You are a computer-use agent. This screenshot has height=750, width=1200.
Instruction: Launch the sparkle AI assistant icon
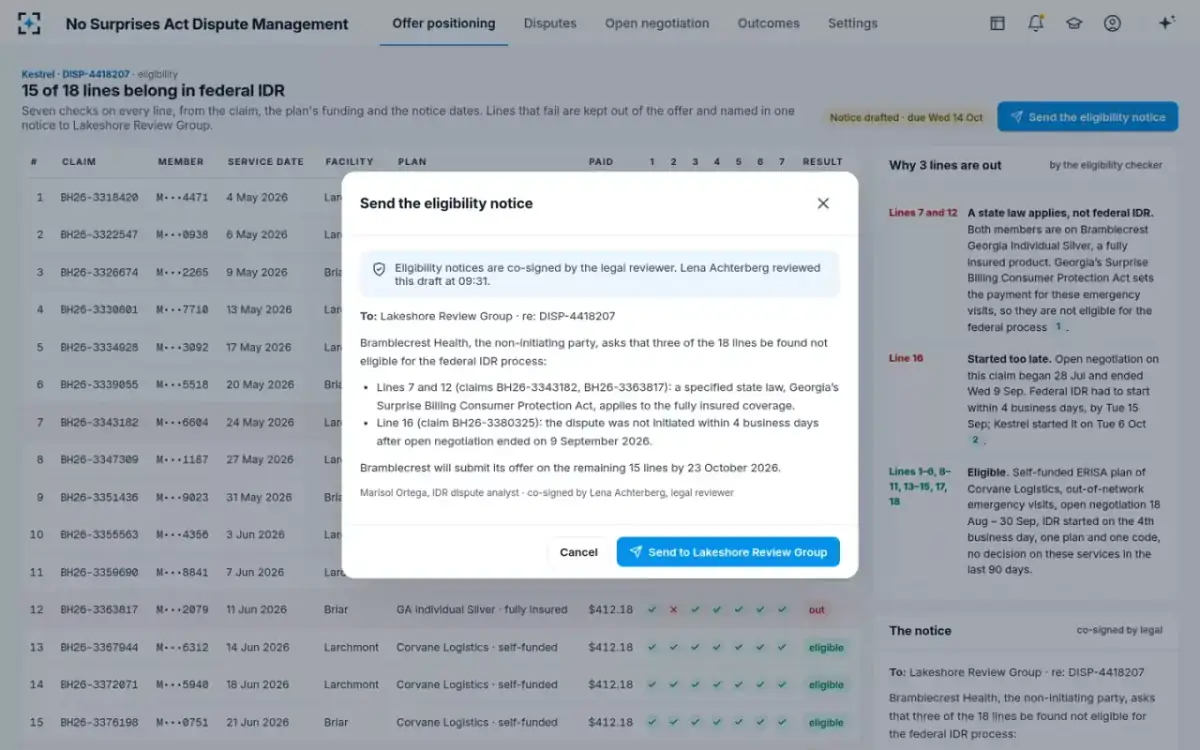pyautogui.click(x=1166, y=24)
